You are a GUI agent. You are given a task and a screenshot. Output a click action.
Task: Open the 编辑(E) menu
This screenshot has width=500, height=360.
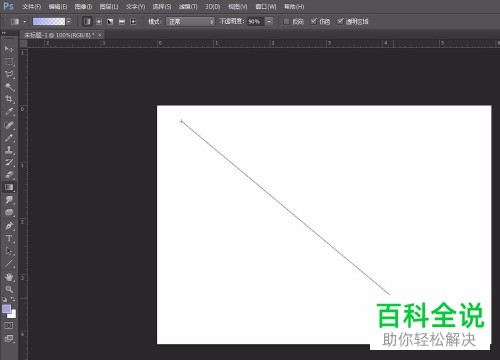58,7
